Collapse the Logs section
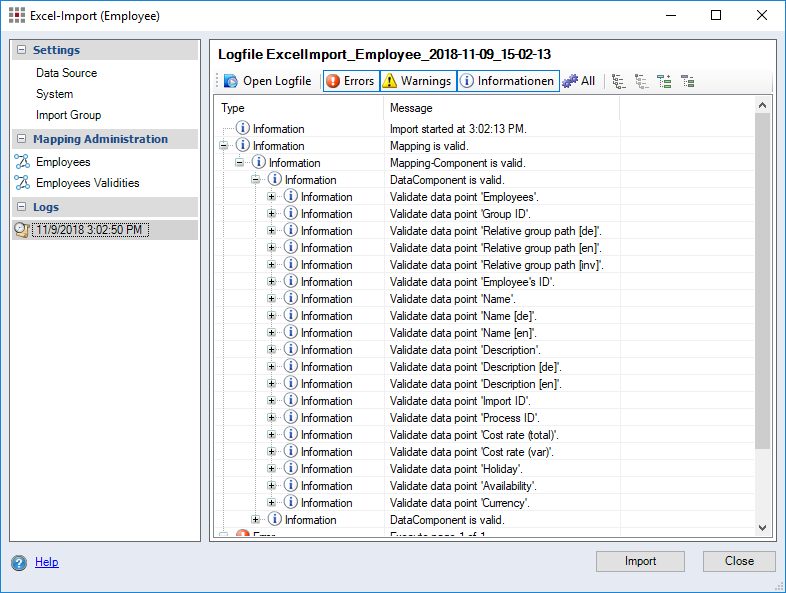The width and height of the screenshot is (786, 593). 21,206
